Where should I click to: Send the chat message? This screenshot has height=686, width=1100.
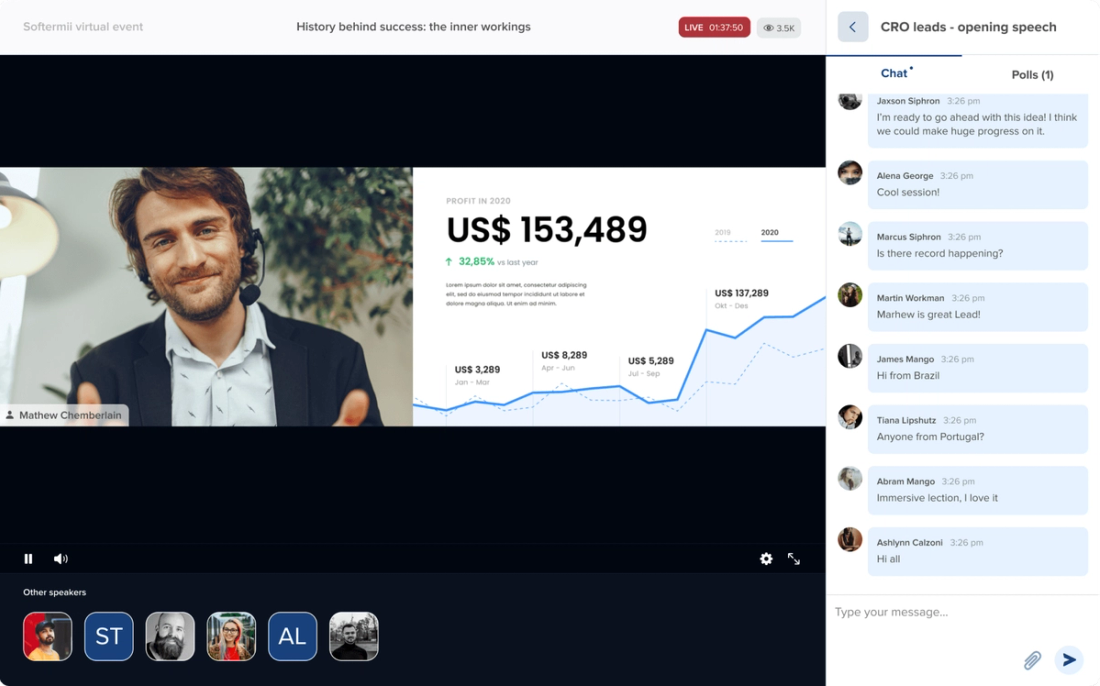tap(1069, 660)
